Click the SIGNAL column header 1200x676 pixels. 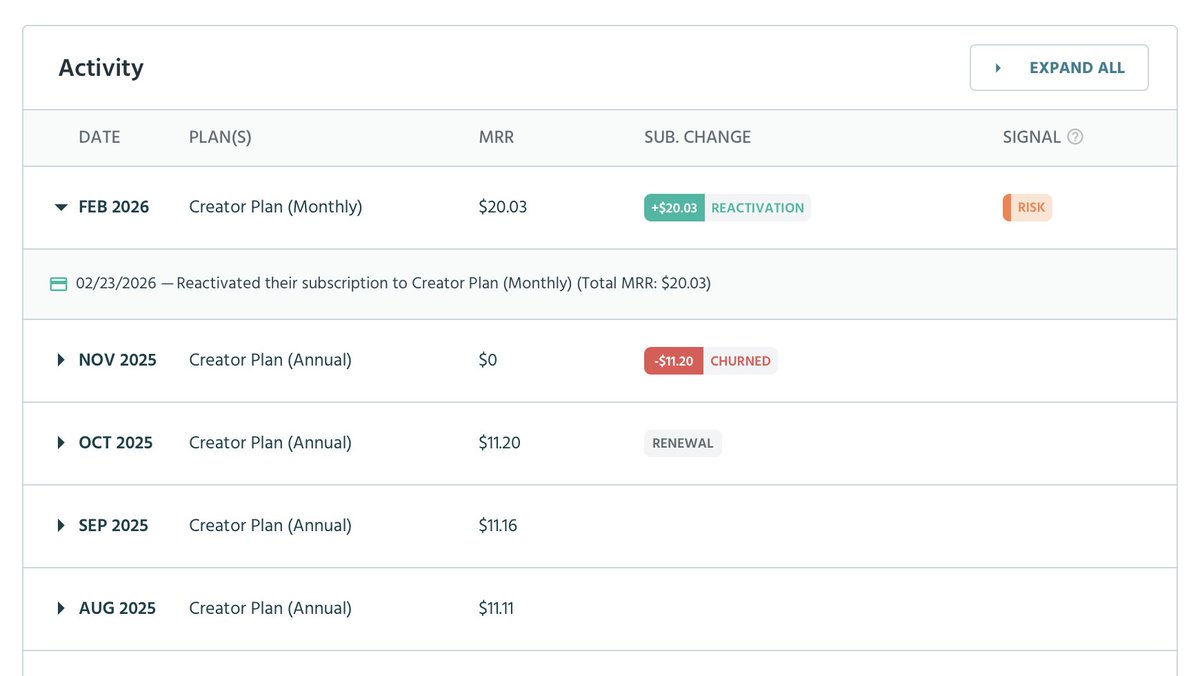coord(1032,137)
